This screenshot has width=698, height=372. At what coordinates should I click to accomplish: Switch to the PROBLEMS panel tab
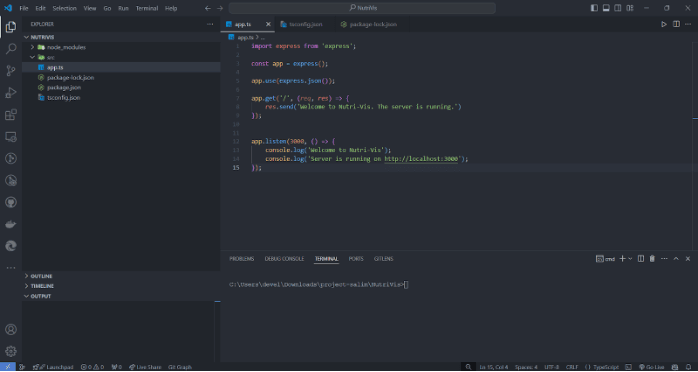[x=242, y=259]
